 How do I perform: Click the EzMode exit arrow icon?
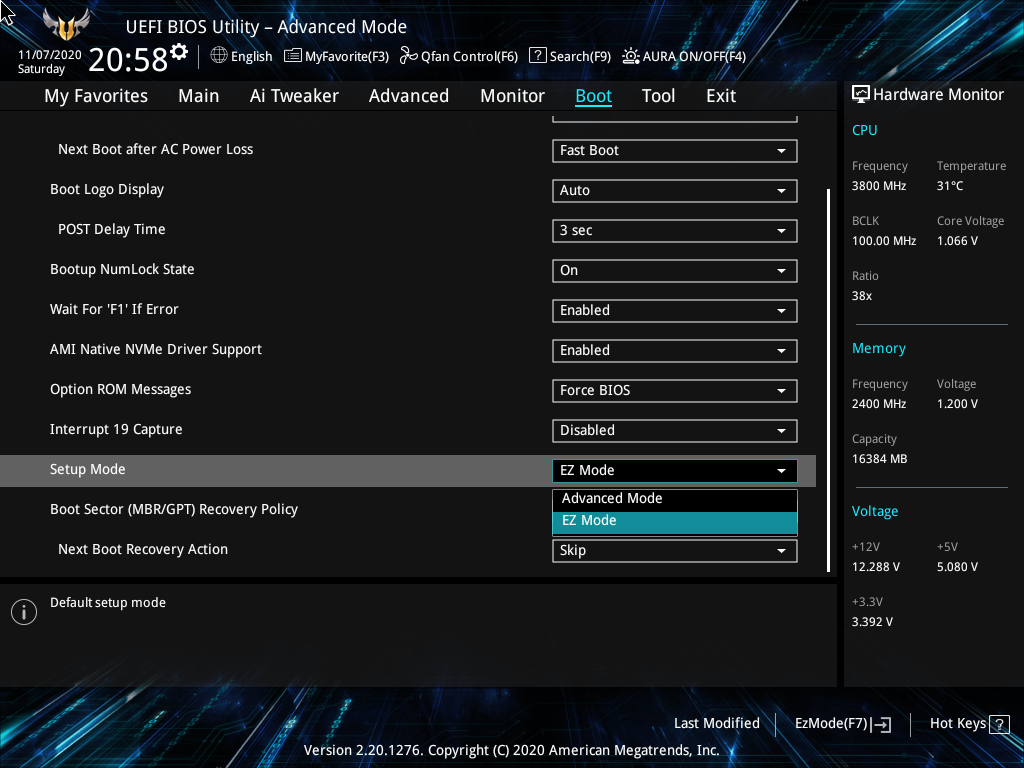[x=881, y=724]
